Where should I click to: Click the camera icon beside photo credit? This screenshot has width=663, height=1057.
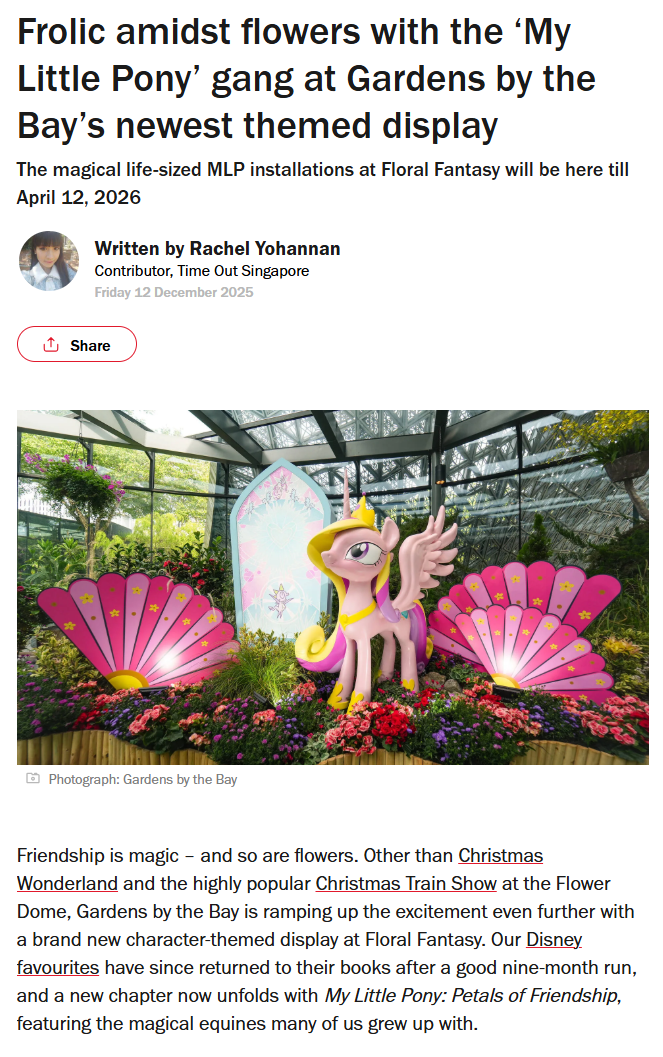[x=32, y=779]
